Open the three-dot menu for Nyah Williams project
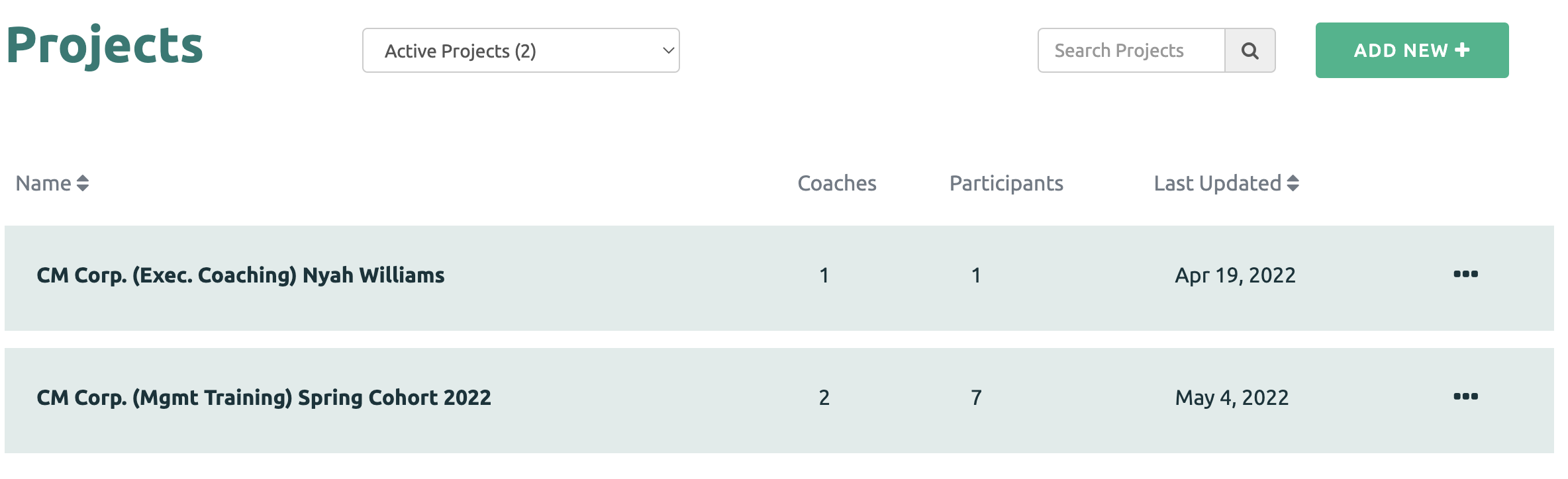The height and width of the screenshot is (479, 1568). pyautogui.click(x=1465, y=275)
